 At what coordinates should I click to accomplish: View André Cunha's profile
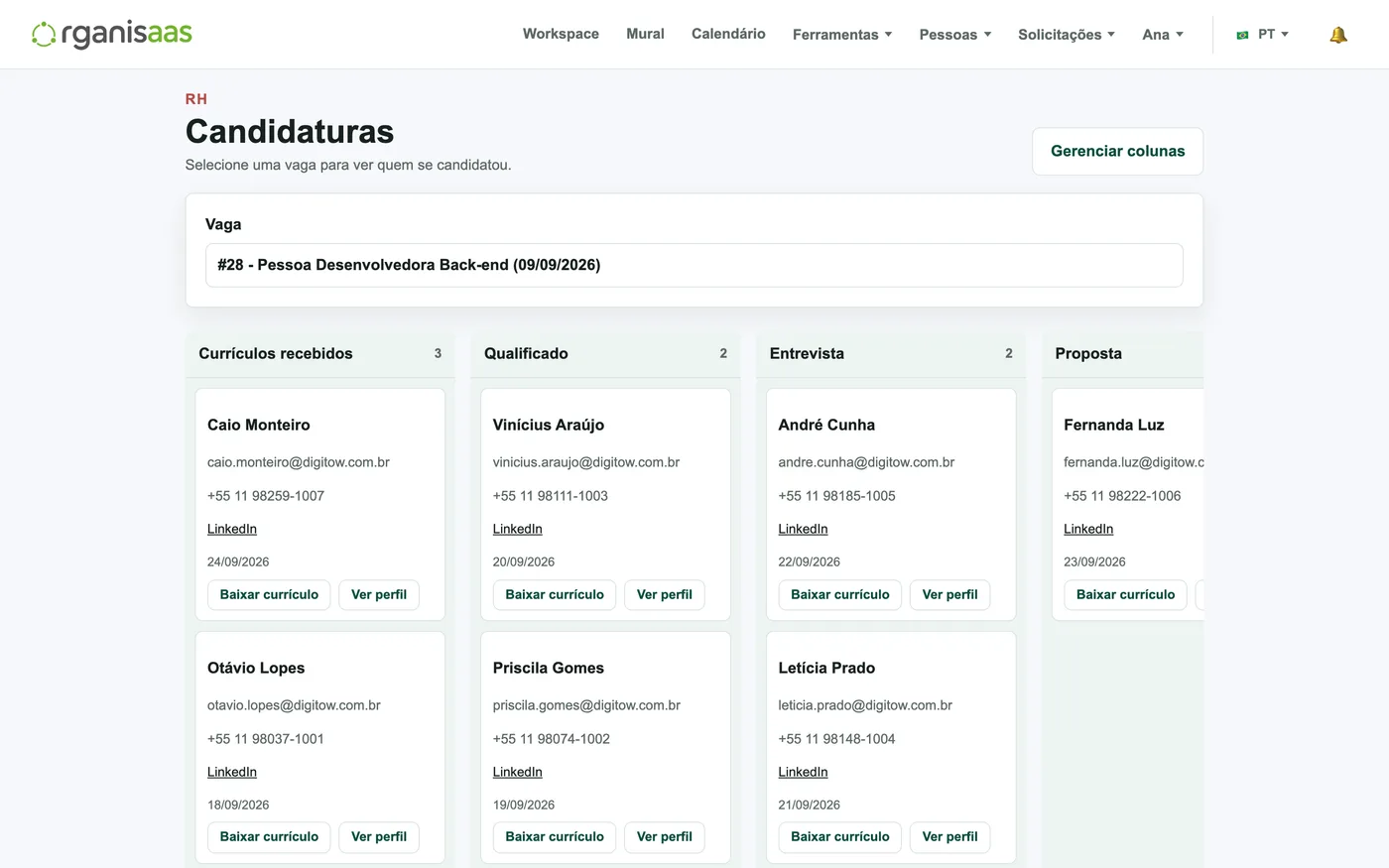pos(950,594)
